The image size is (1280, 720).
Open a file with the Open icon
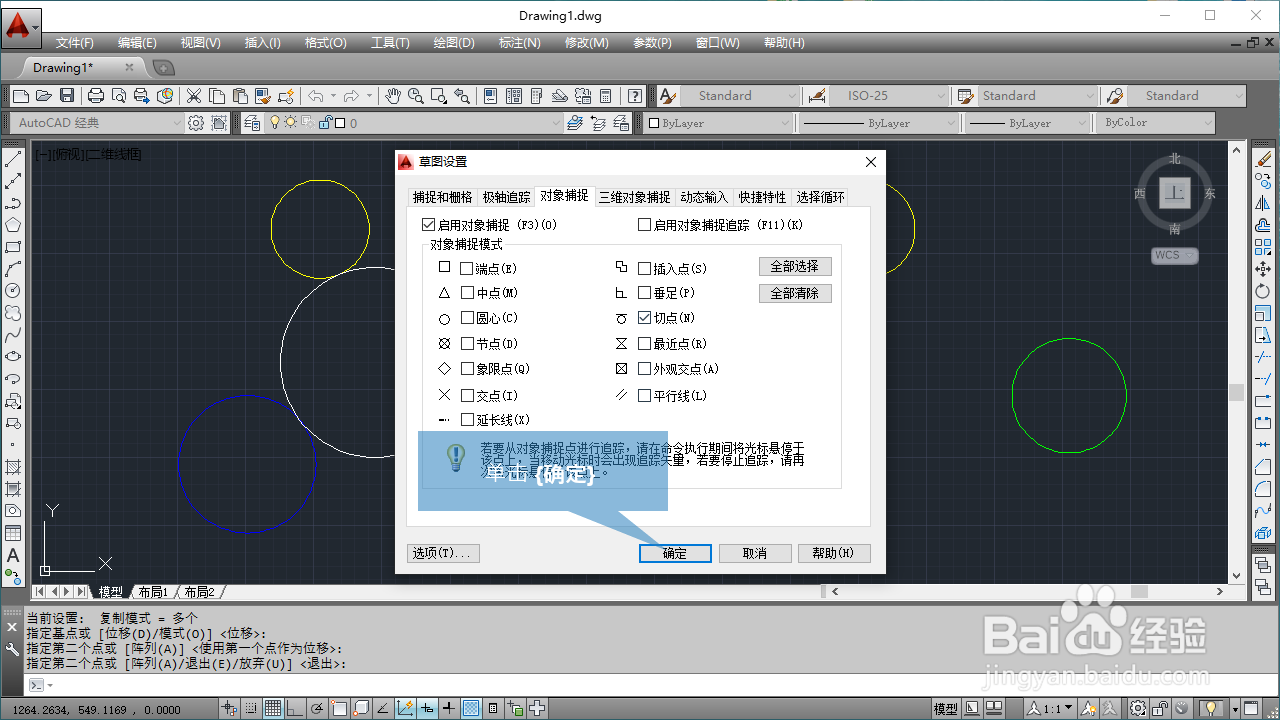[x=43, y=96]
